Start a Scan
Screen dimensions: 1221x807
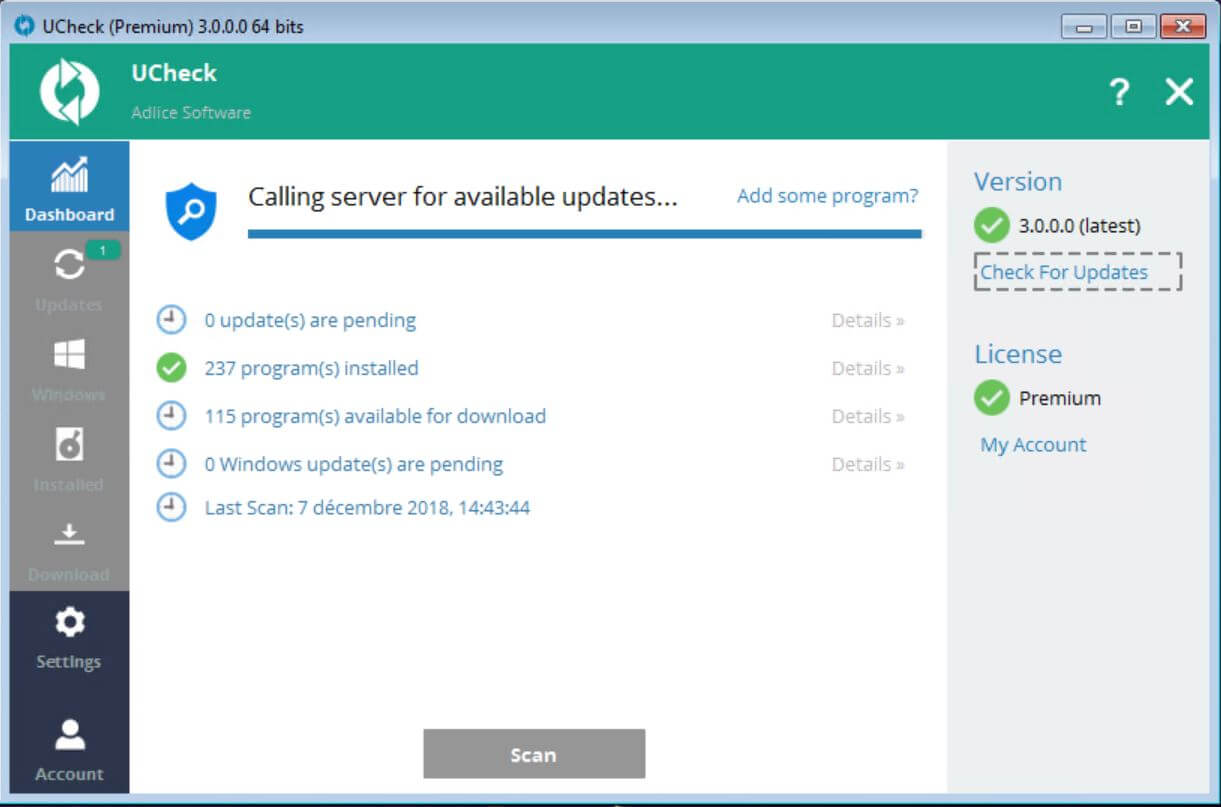pyautogui.click(x=533, y=754)
